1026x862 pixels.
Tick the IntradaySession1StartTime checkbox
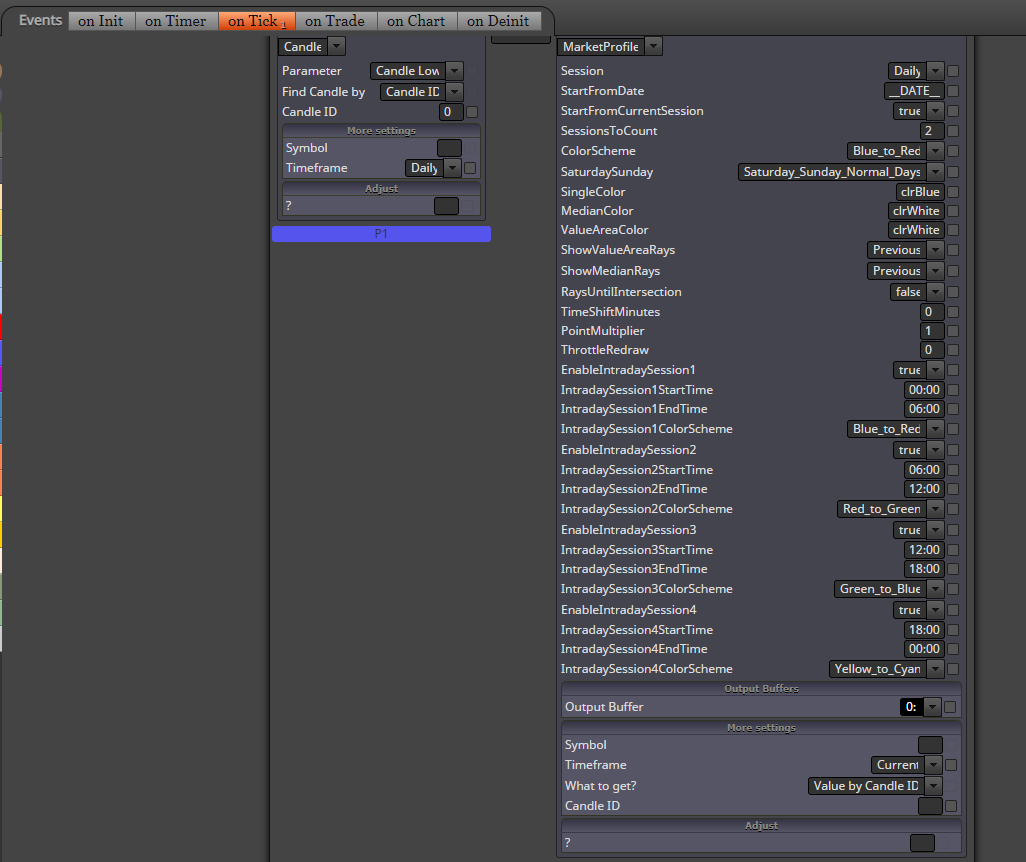tap(953, 390)
